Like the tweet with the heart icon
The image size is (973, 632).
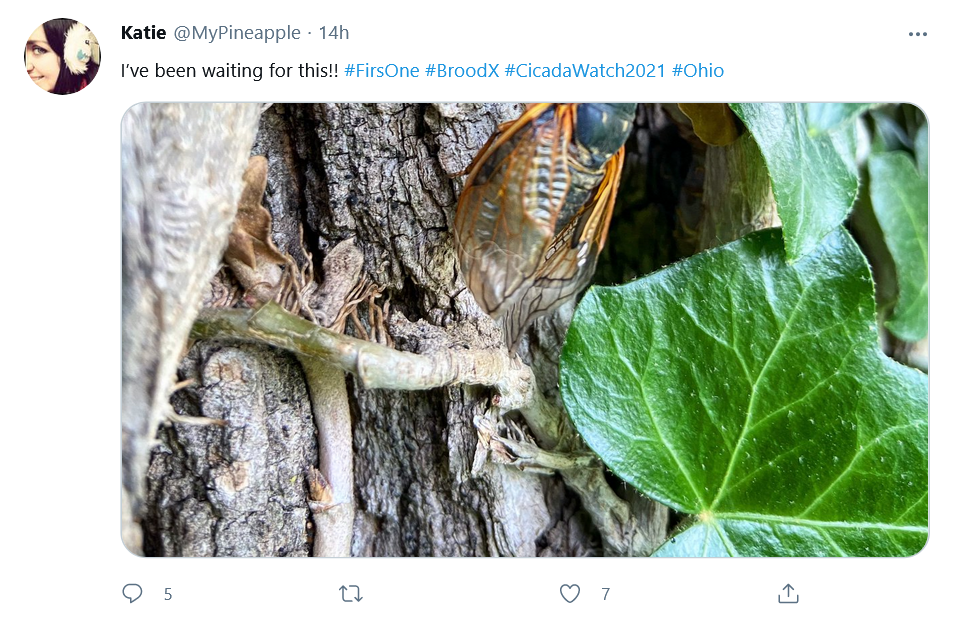click(570, 594)
